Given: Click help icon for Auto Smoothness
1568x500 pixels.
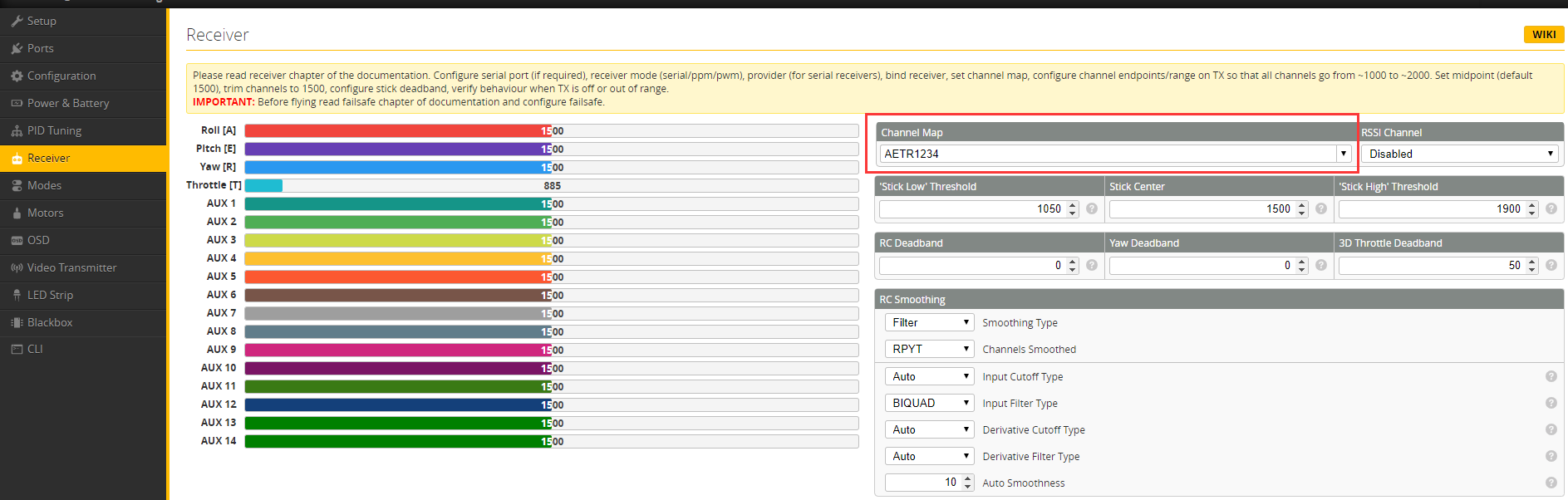Looking at the screenshot, I should [1551, 483].
